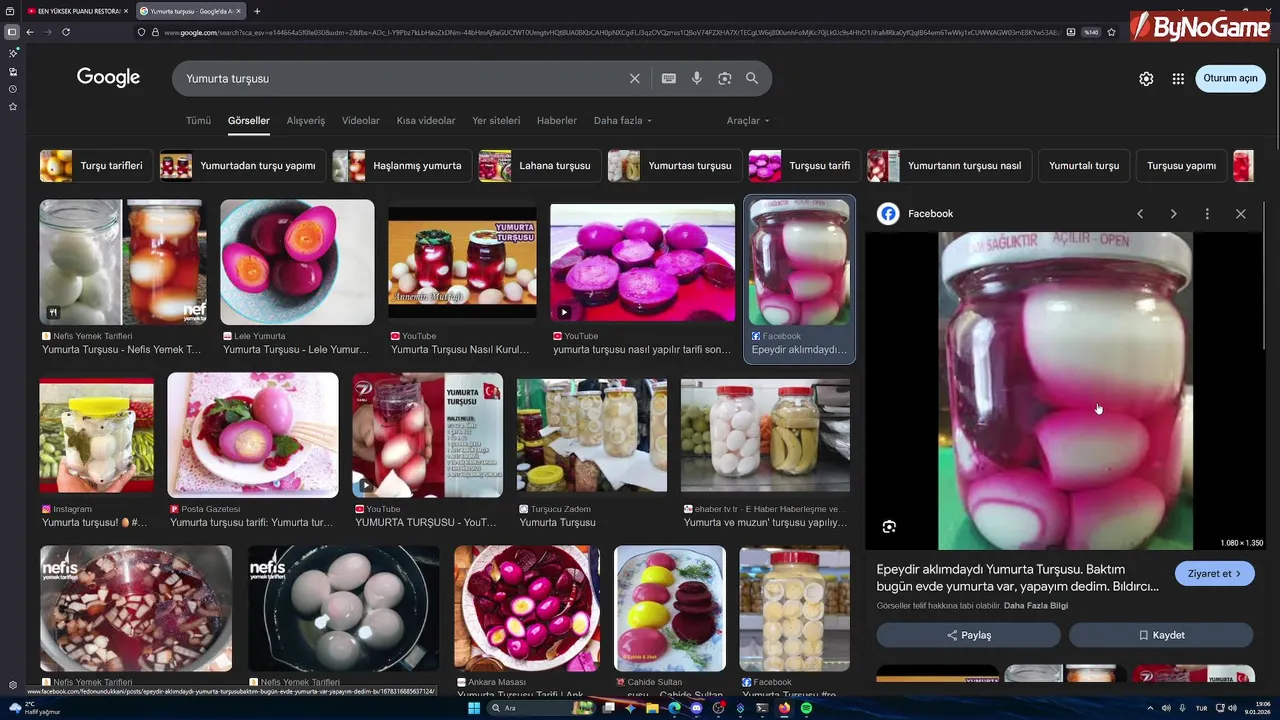Open Windows Start menu

pos(473,708)
